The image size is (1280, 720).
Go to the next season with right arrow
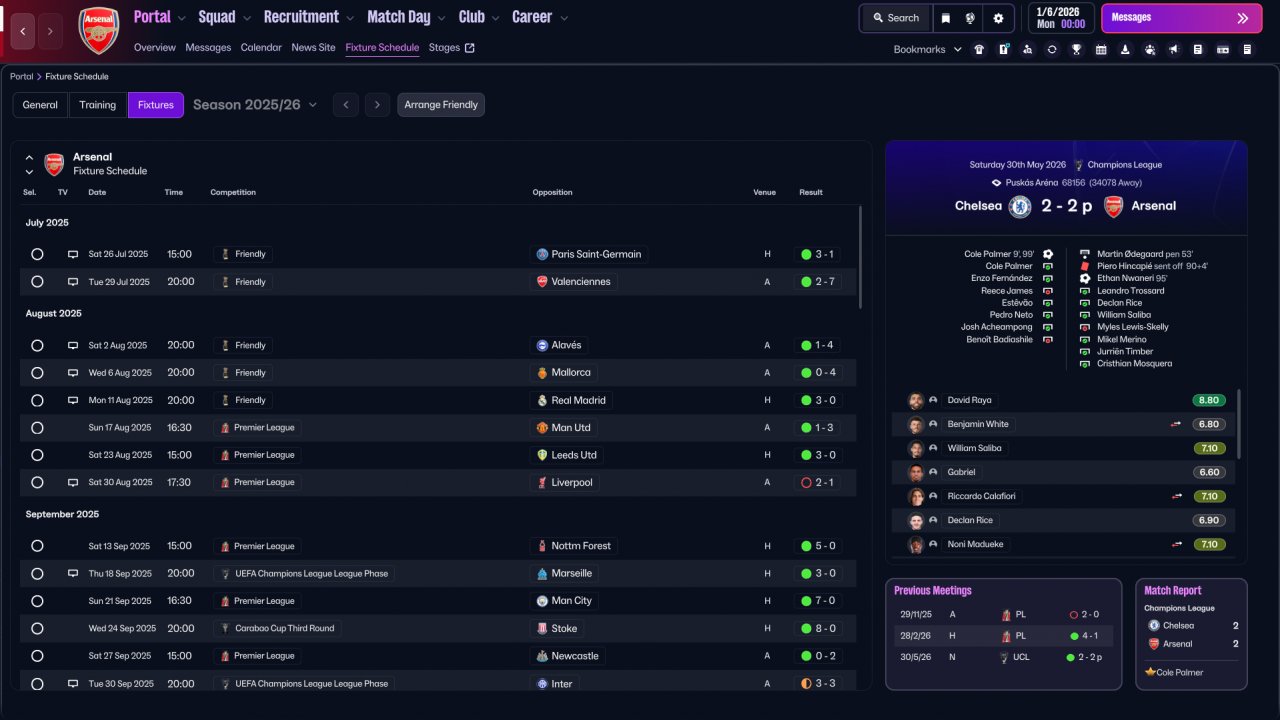[377, 105]
